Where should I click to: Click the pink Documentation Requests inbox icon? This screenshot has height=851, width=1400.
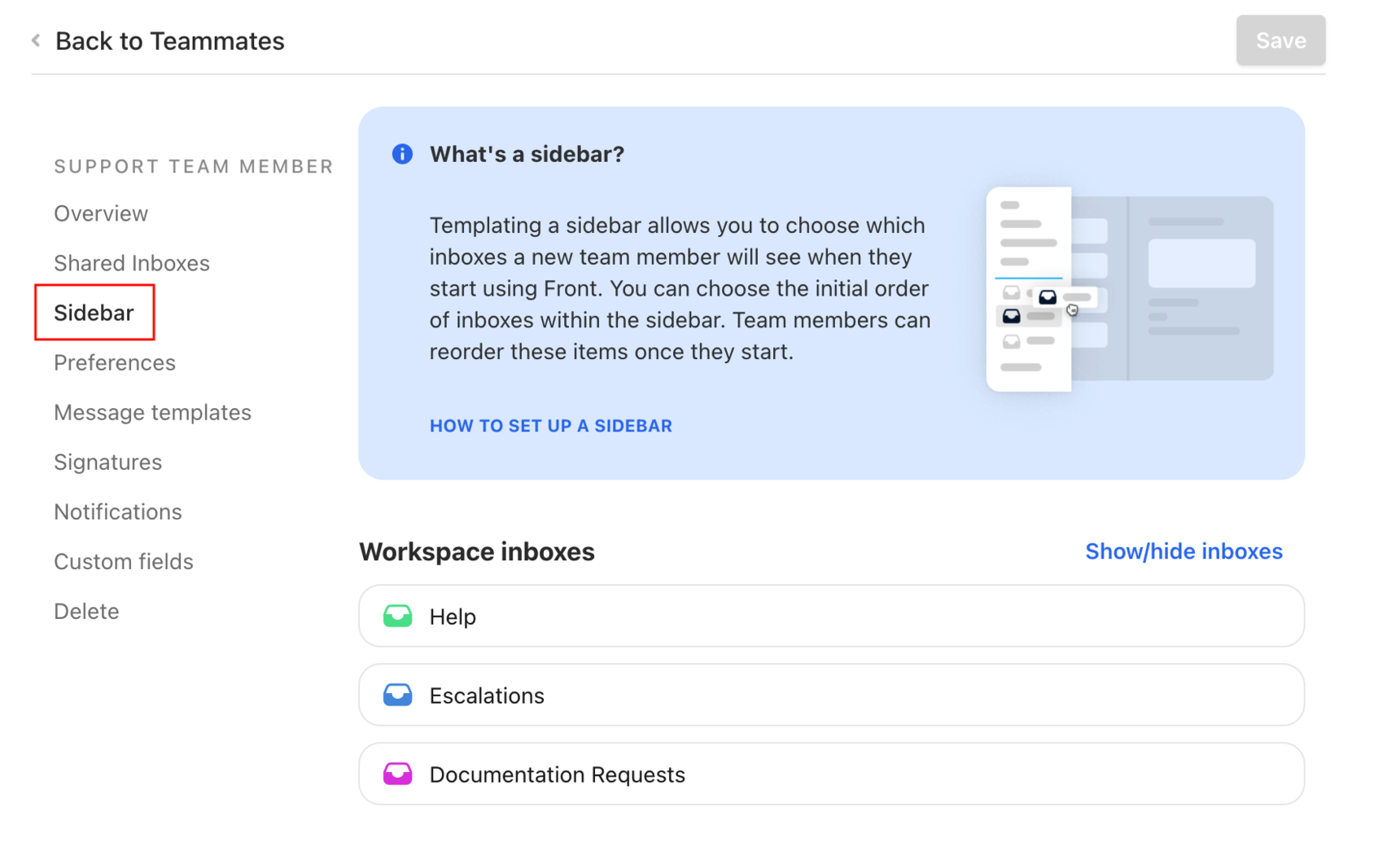point(397,774)
